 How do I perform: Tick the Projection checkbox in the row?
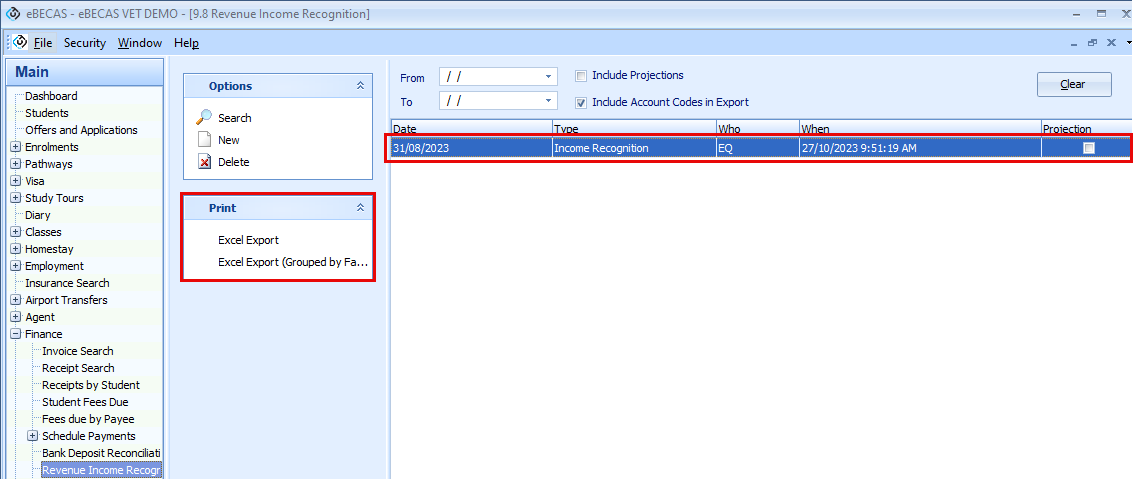1089,148
